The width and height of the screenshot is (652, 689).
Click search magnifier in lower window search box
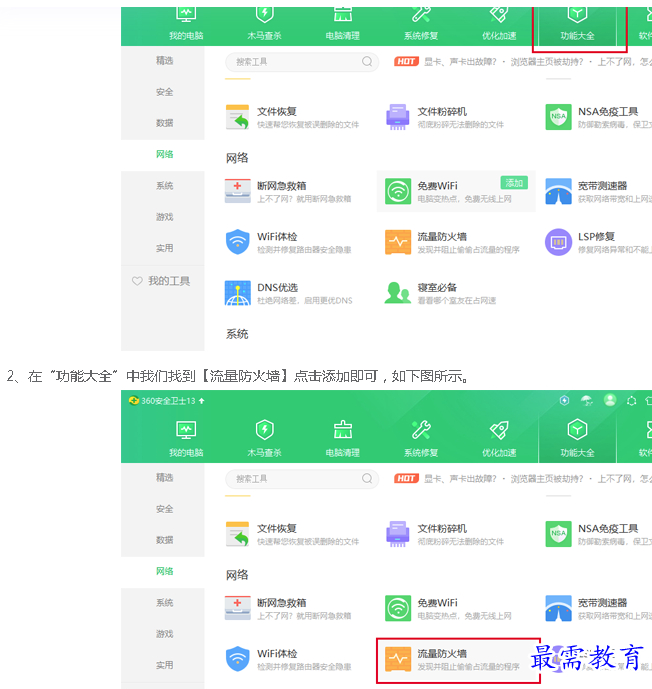(367, 479)
